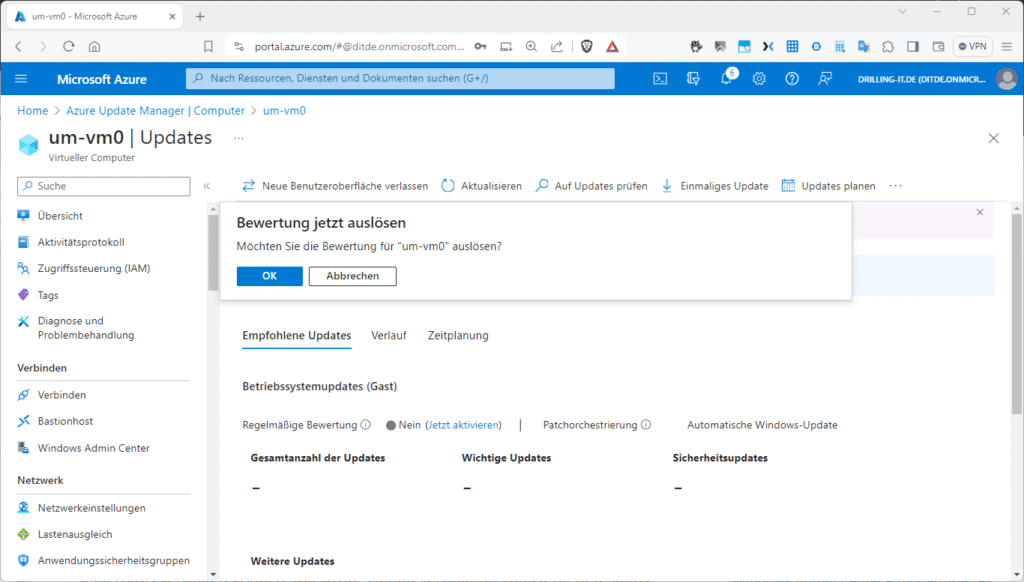This screenshot has width=1024, height=582.
Task: Reload the page with the browser refresh button
Action: 69,46
